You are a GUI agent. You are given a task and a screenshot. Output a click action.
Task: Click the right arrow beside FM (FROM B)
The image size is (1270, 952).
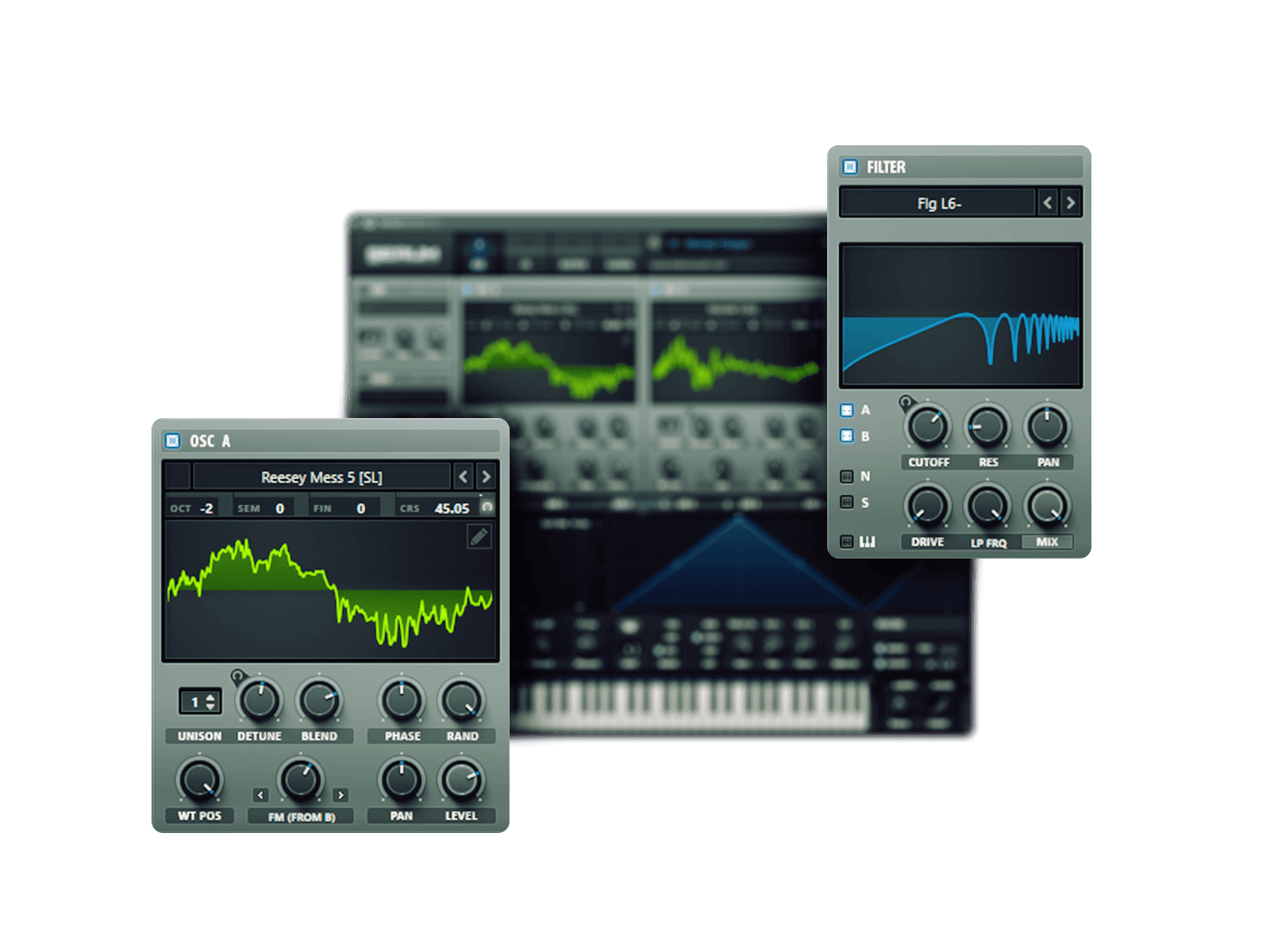(341, 795)
